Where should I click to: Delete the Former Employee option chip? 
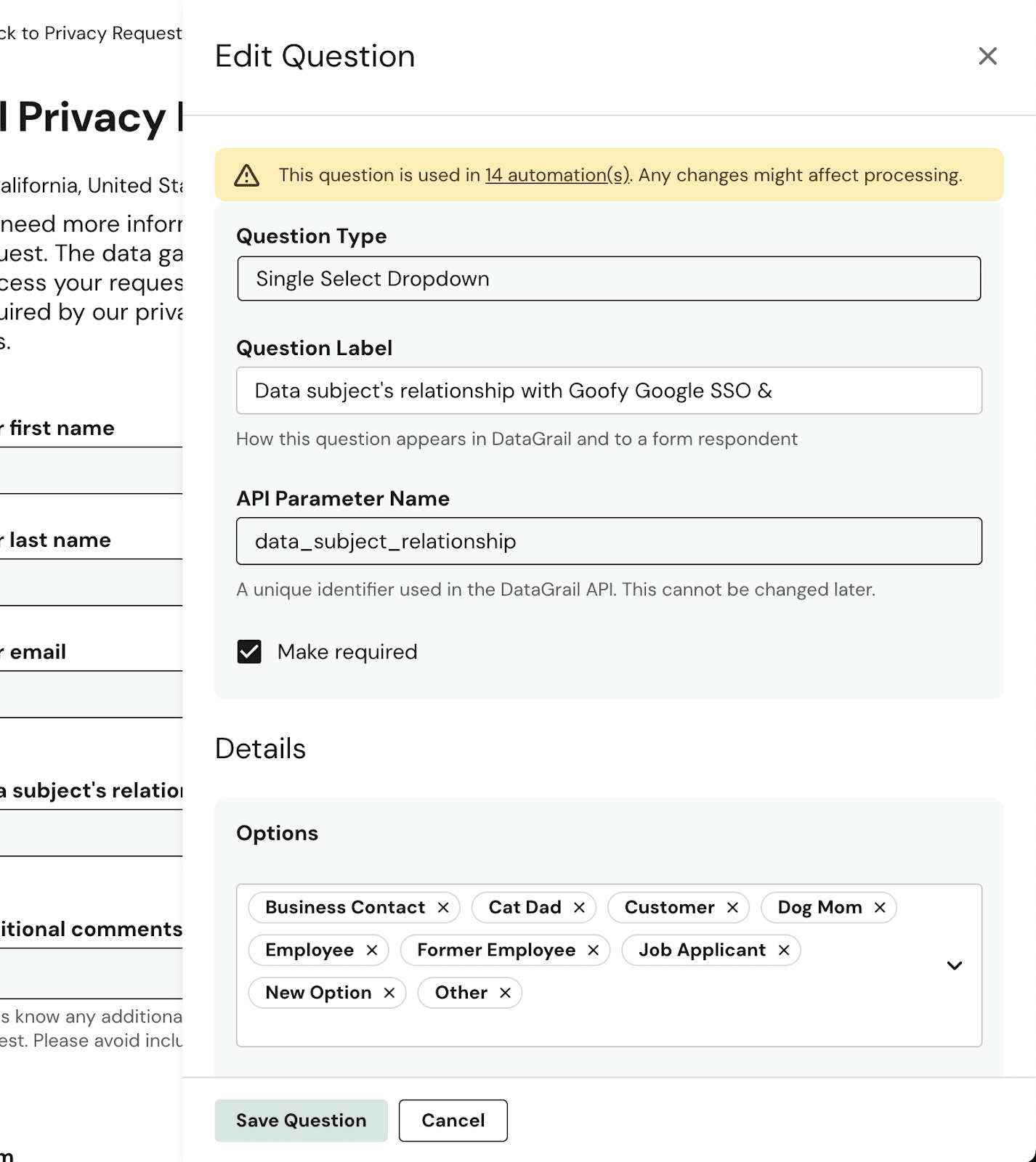pyautogui.click(x=594, y=951)
